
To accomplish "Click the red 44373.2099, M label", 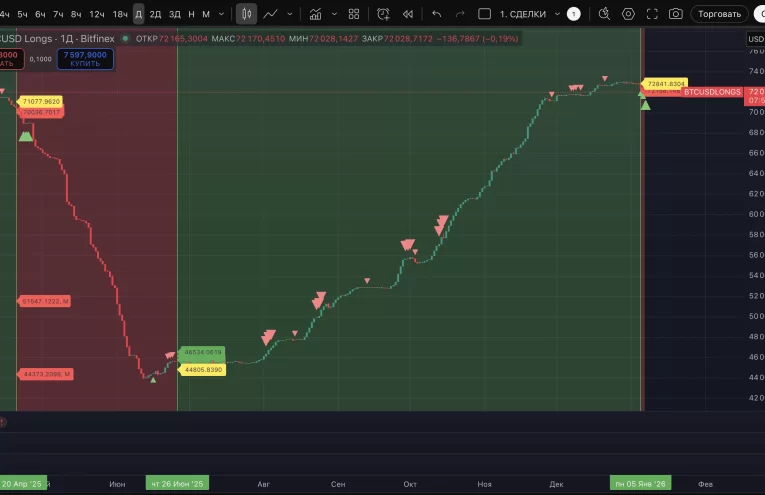I will pyautogui.click(x=45, y=374).
